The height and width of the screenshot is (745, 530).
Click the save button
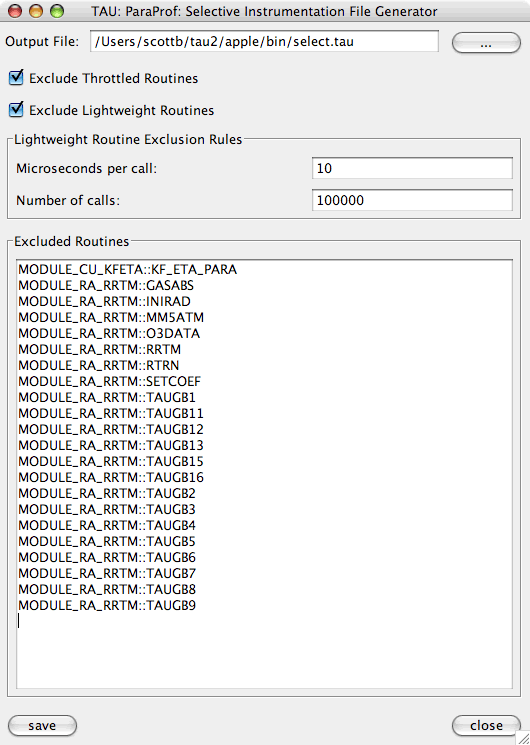42,725
